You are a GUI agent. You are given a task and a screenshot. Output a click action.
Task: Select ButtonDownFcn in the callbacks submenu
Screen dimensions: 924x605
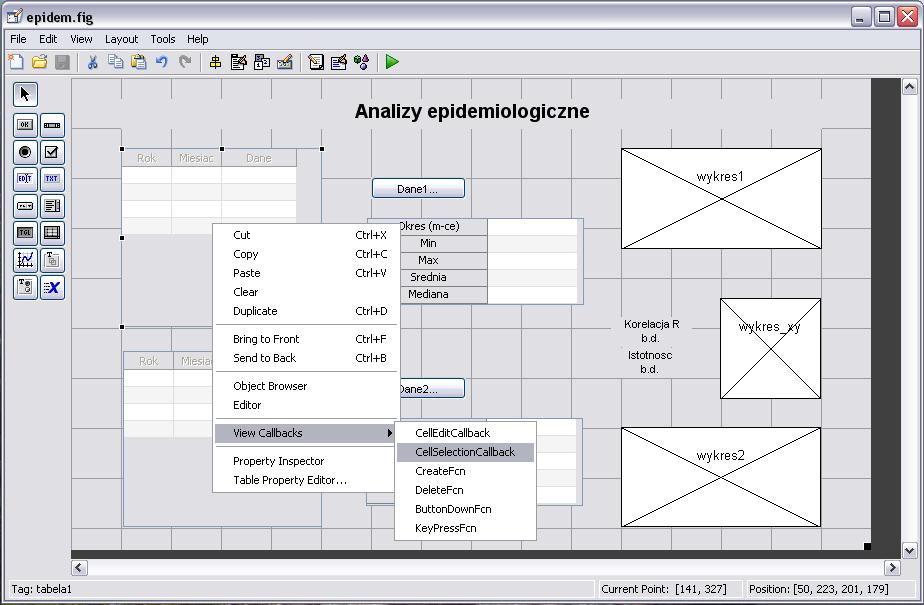[466, 509]
